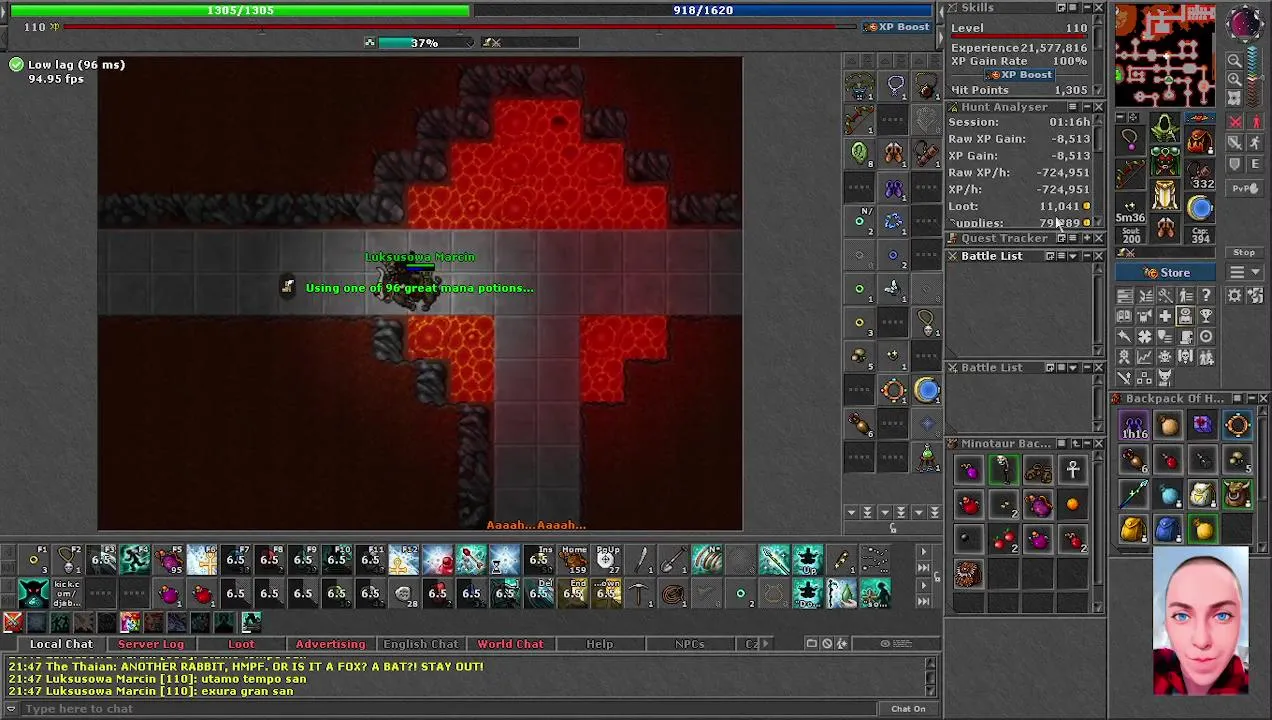Click the F1 action bar slot
The image size is (1272, 720).
click(x=35, y=562)
